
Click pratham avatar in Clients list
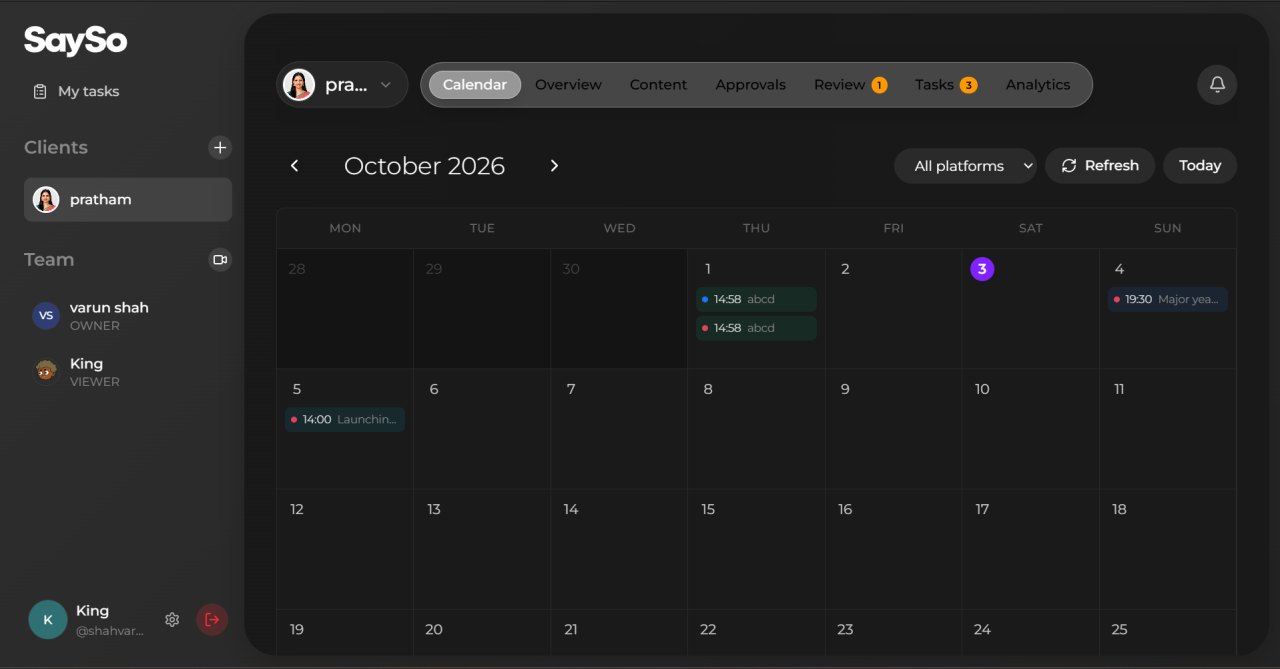pos(46,199)
